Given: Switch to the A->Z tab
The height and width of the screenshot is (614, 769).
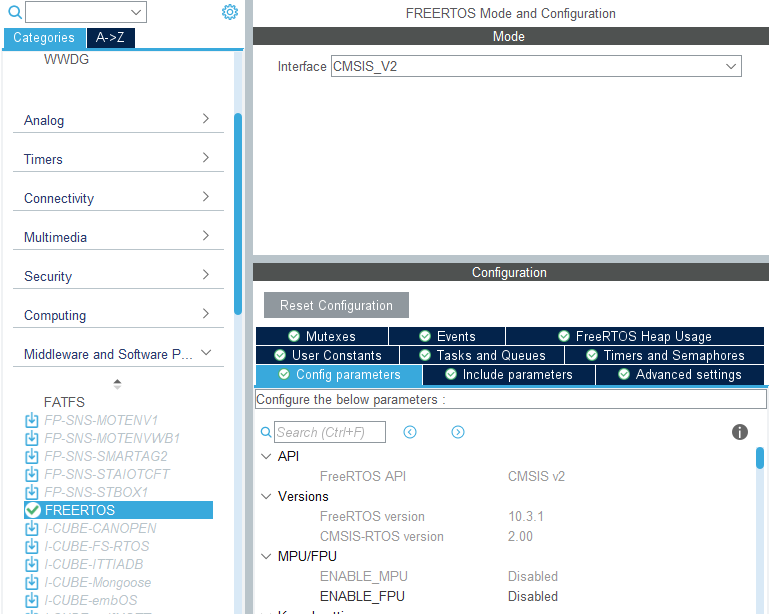Looking at the screenshot, I should (110, 38).
